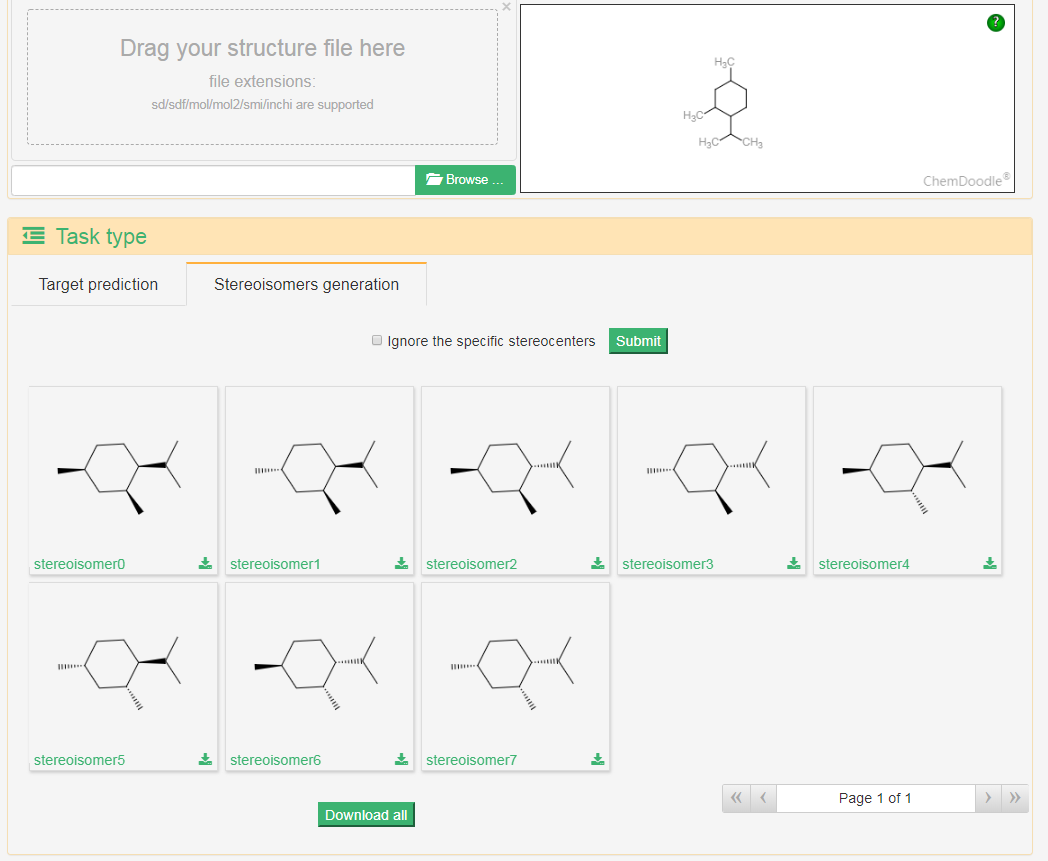Jump to first page arrow

735,798
